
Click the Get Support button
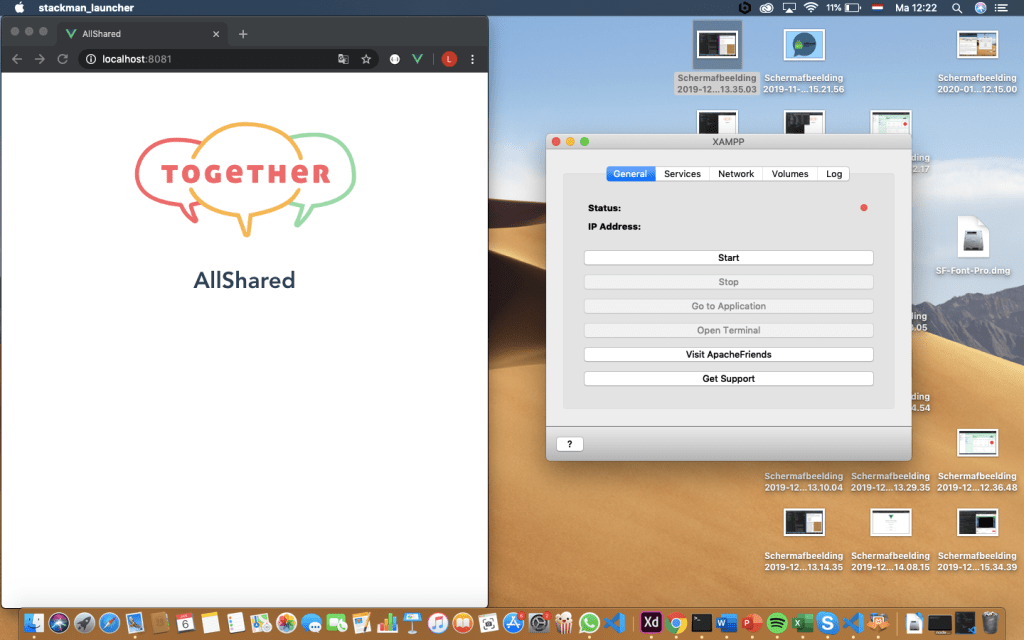coord(728,379)
